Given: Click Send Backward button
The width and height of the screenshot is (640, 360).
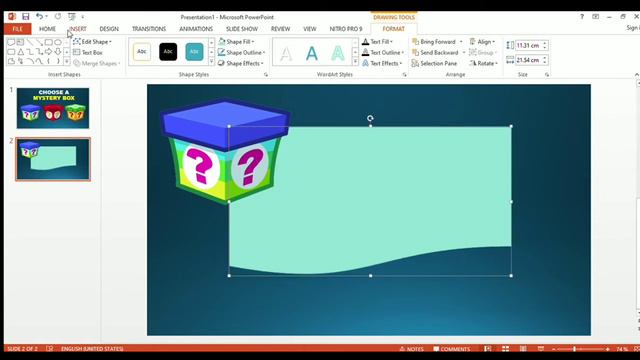Looking at the screenshot, I should [435, 52].
